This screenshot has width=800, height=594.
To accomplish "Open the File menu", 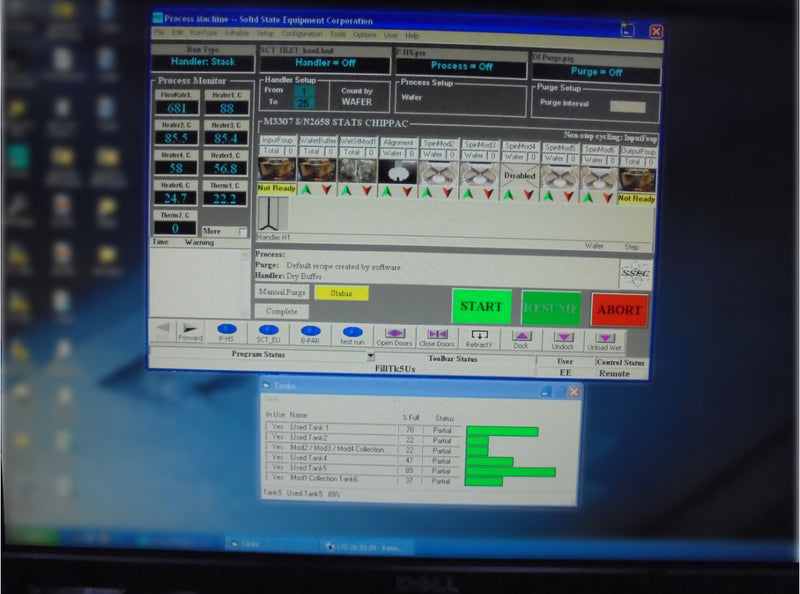I will pyautogui.click(x=159, y=32).
